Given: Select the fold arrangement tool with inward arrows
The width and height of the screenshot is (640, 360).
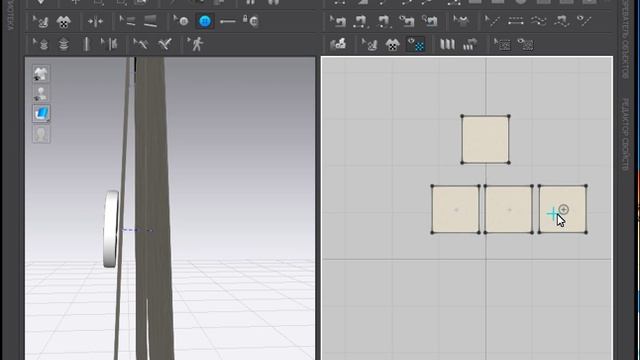Looking at the screenshot, I should (95, 21).
